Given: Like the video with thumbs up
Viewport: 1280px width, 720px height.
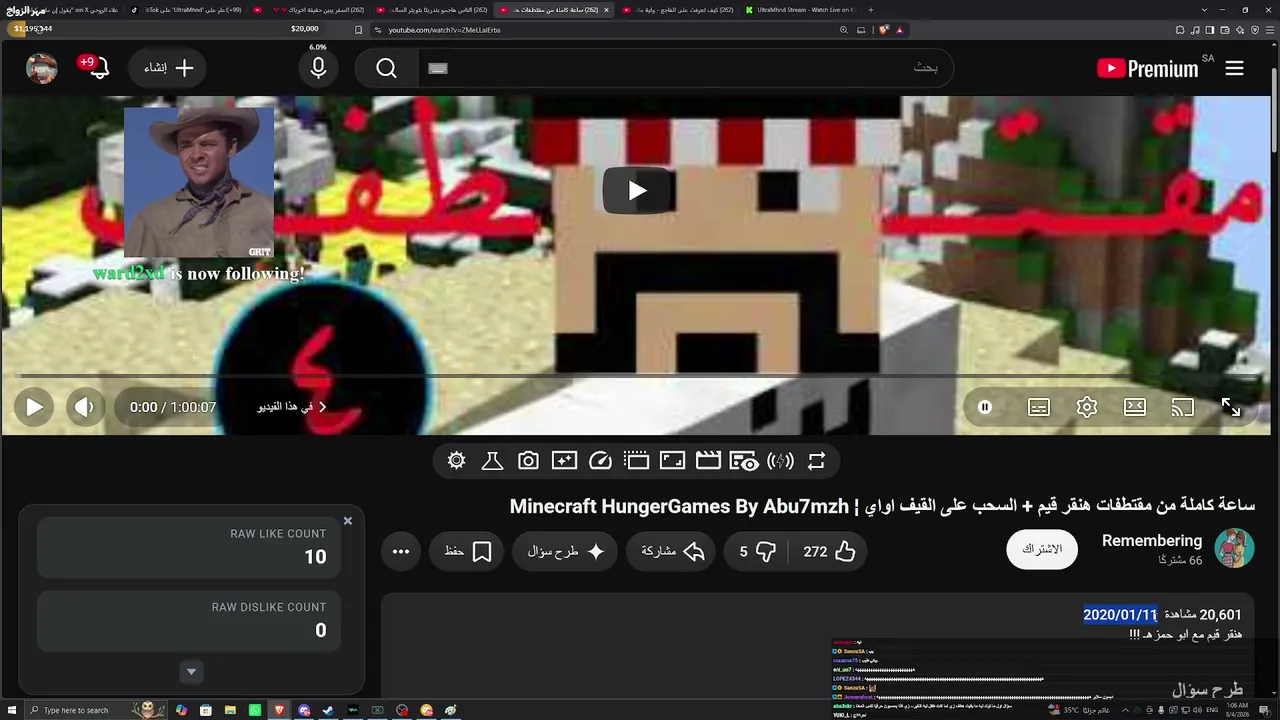Looking at the screenshot, I should click(830, 551).
